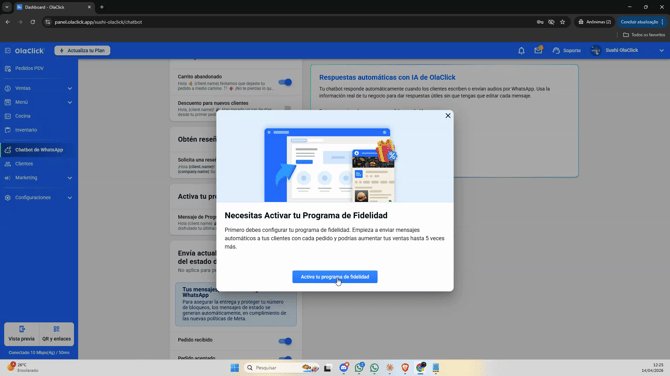This screenshot has height=376, width=670.
Task: Select the Dashboard - OlaClick tab
Action: point(53,7)
